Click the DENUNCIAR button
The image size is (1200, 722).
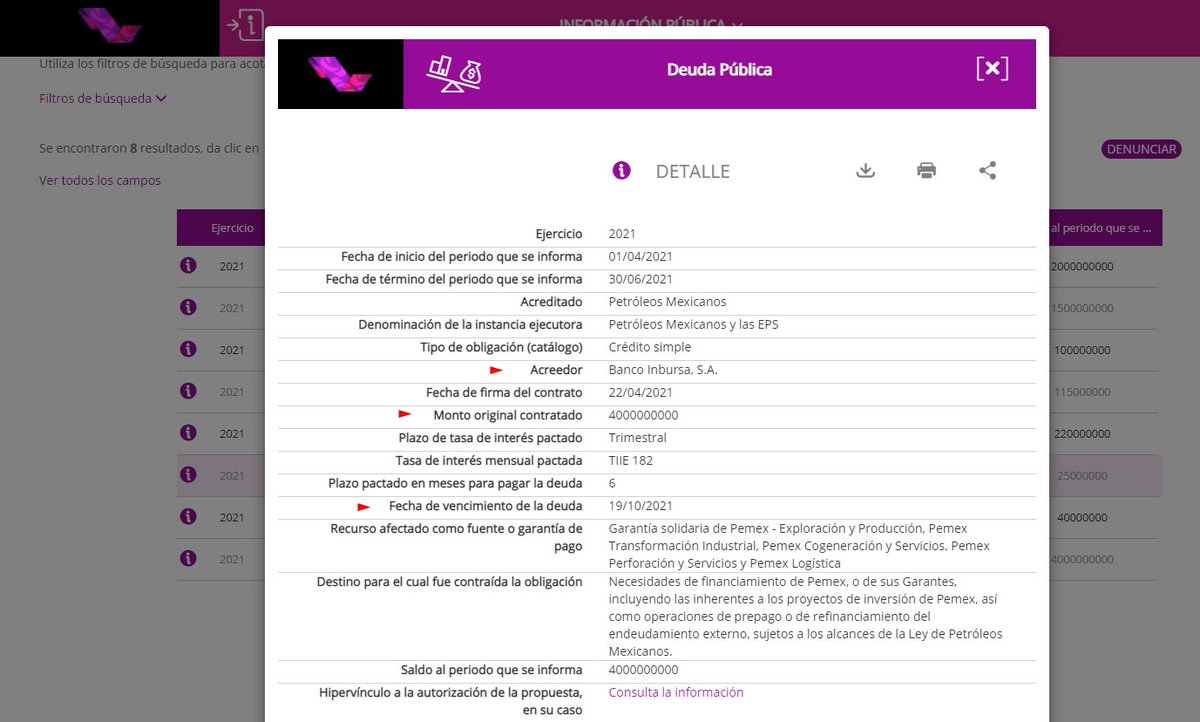point(1141,149)
